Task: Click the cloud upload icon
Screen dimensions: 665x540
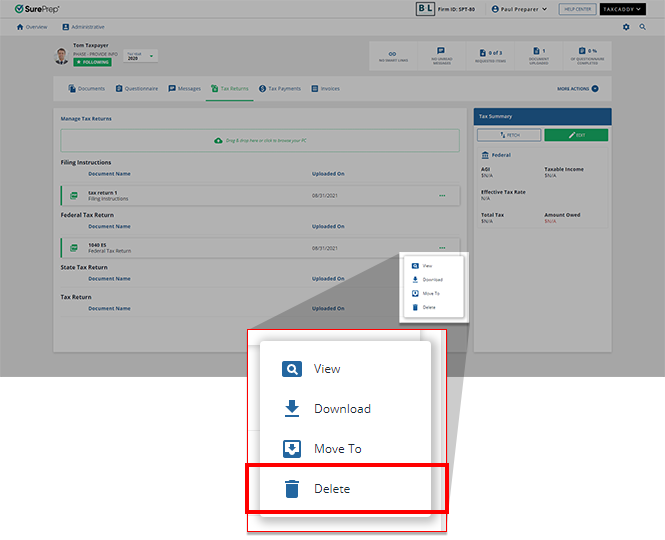Action: 218,140
